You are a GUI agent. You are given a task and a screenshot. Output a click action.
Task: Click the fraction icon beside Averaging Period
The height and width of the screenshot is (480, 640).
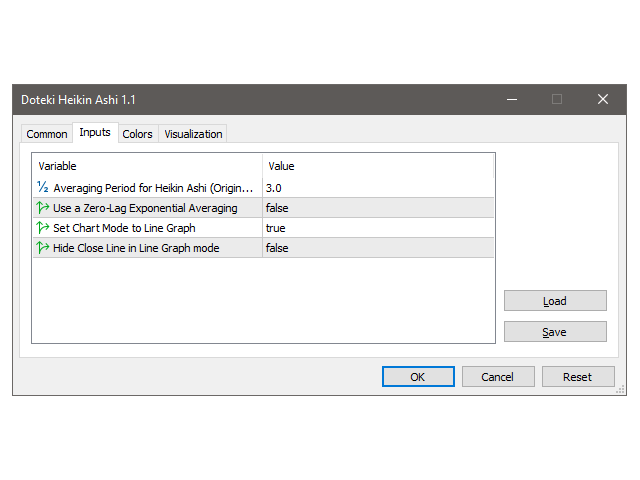(x=43, y=187)
